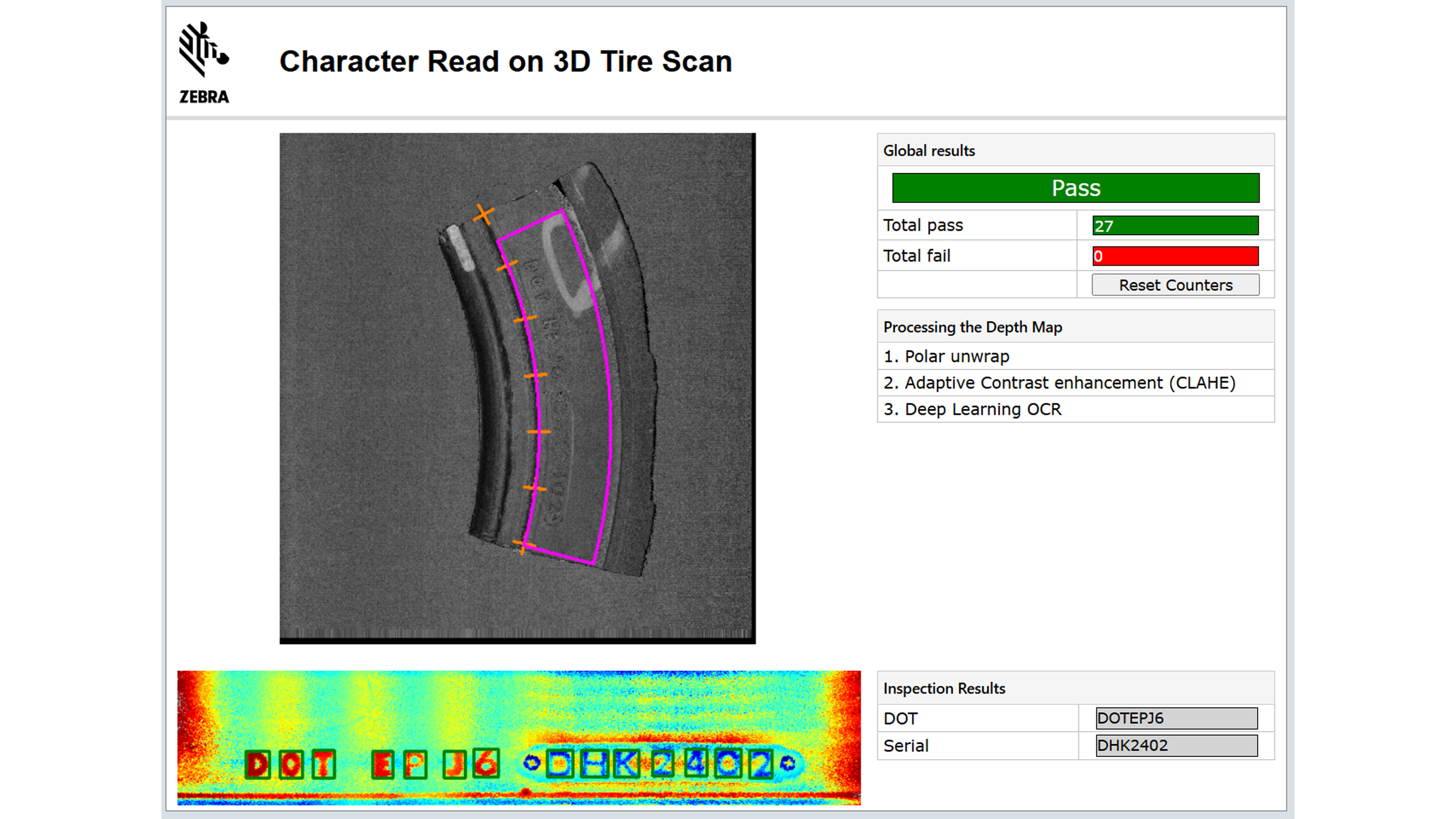1456x819 pixels.
Task: Click the Processing the Depth Map header
Action: pos(971,327)
